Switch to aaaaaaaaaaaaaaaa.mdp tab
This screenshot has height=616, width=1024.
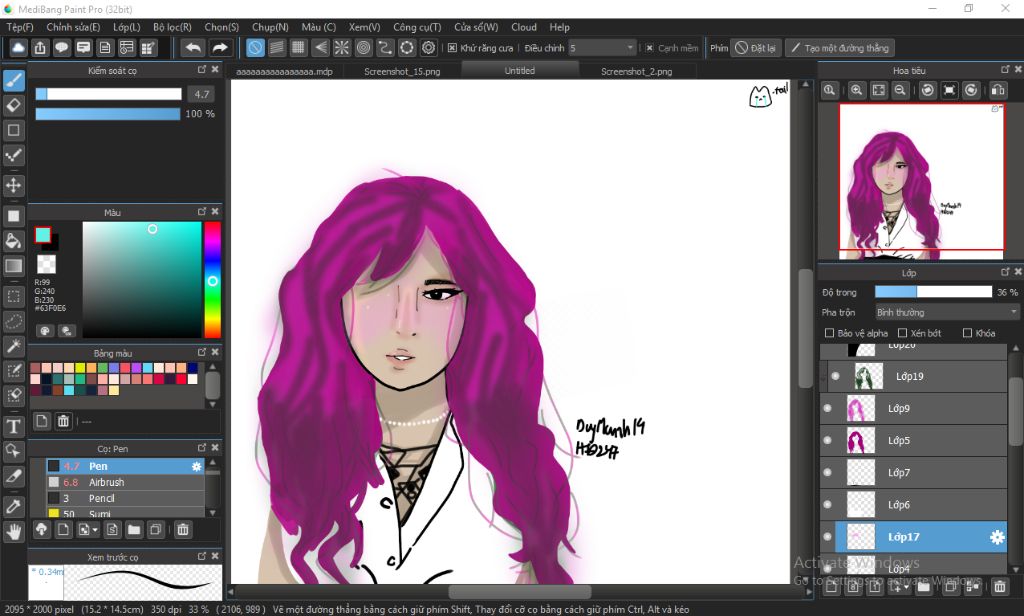[285, 71]
